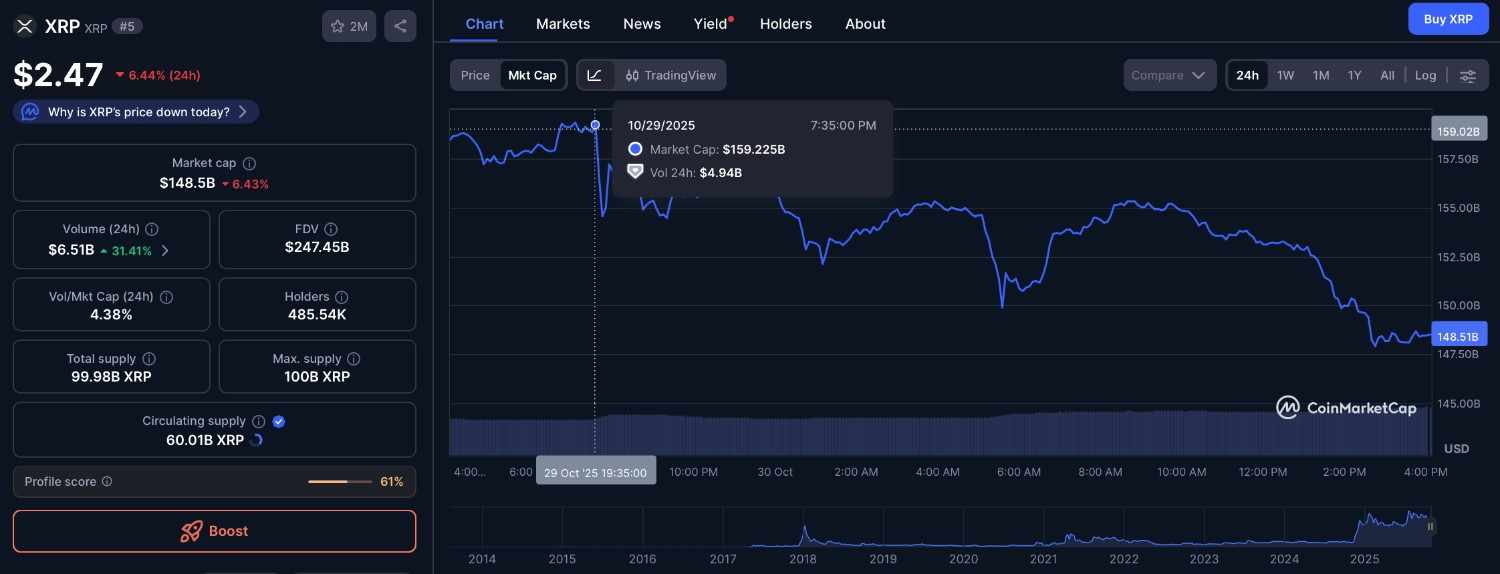Open the Compare dropdown
Viewport: 1500px width, 574px height.
[1170, 75]
